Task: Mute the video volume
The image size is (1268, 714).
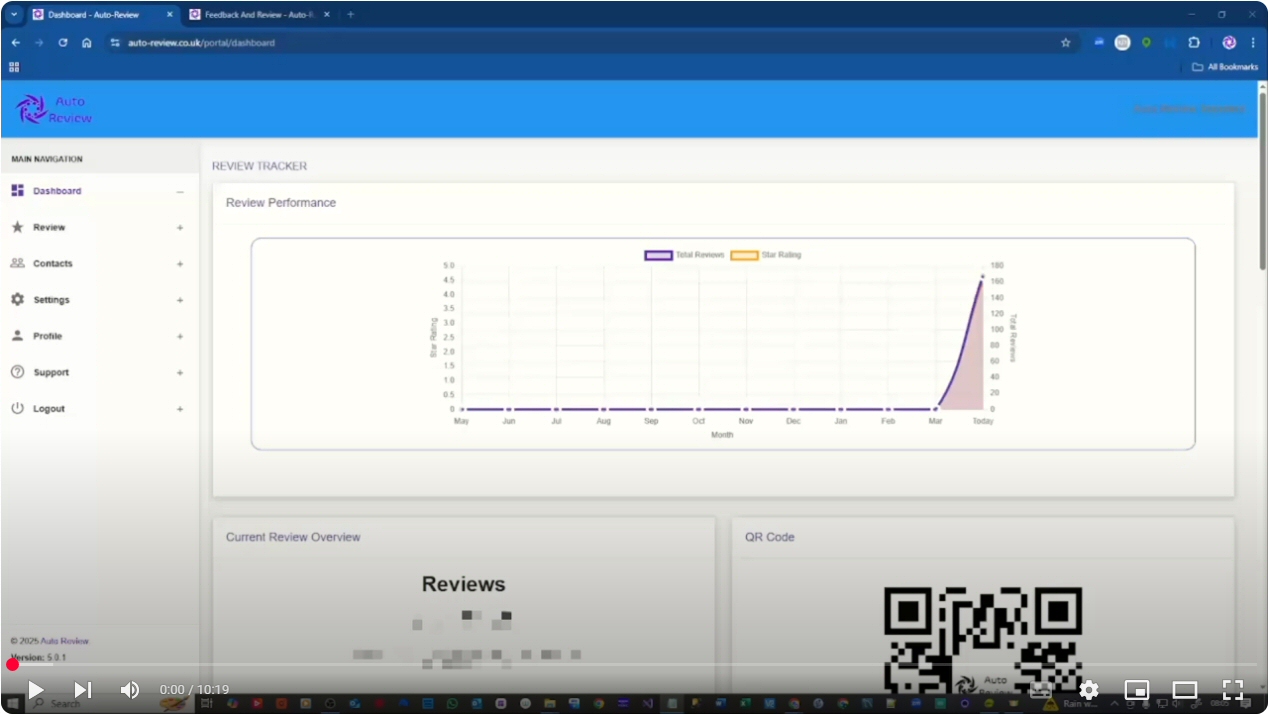Action: [x=130, y=690]
